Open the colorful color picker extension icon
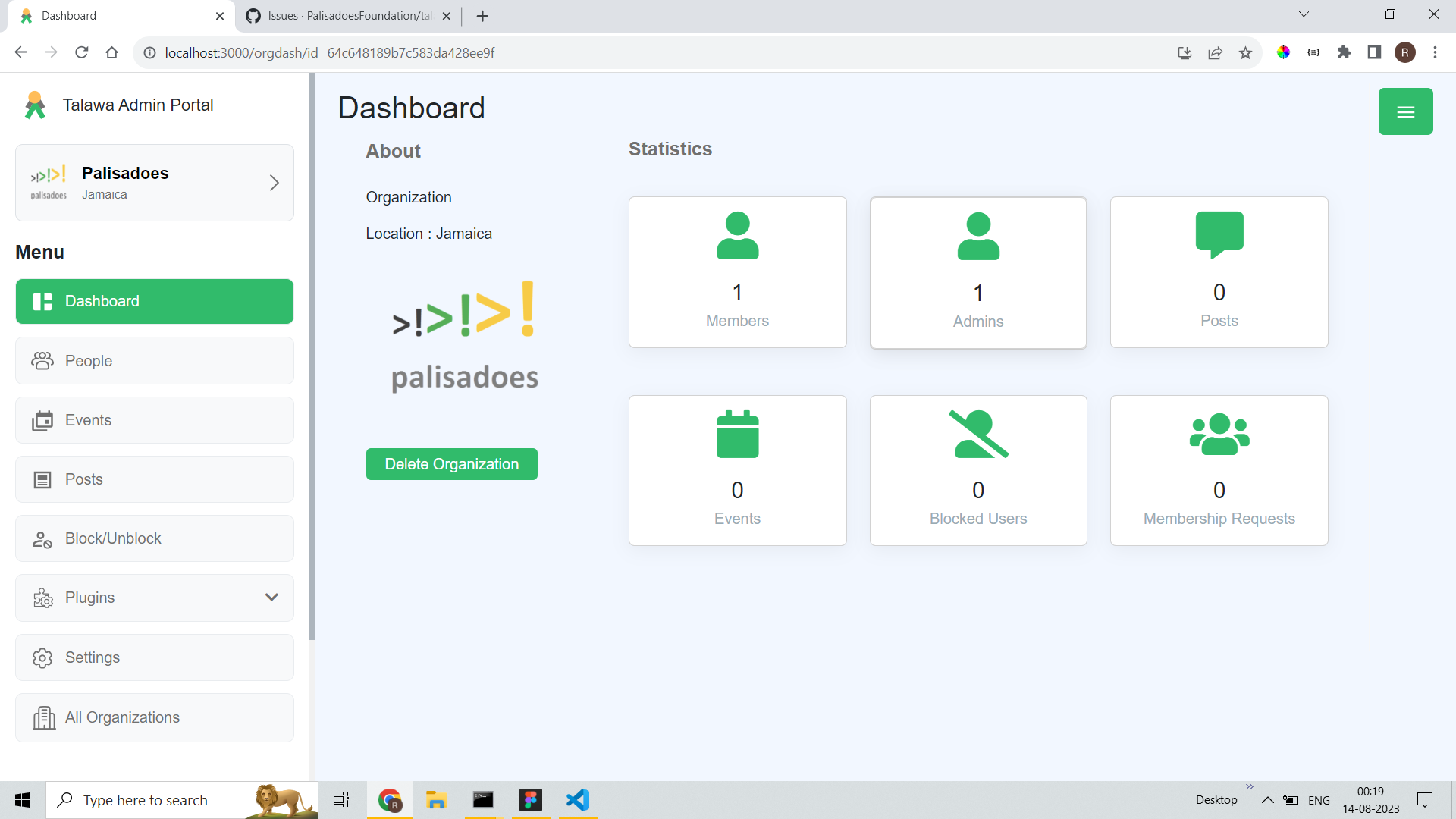This screenshot has height=819, width=1456. [1283, 52]
